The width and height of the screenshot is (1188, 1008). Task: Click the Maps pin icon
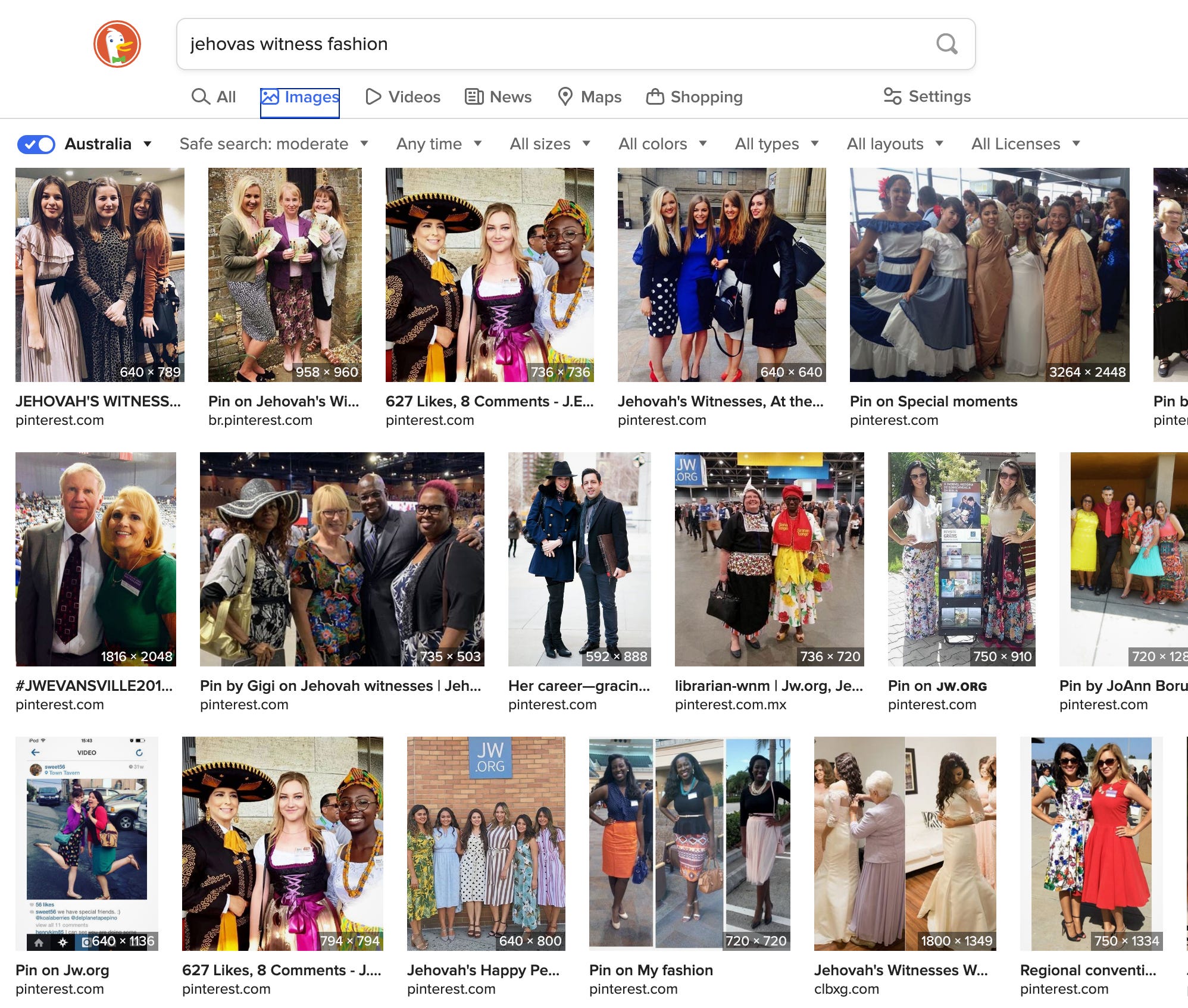click(565, 96)
